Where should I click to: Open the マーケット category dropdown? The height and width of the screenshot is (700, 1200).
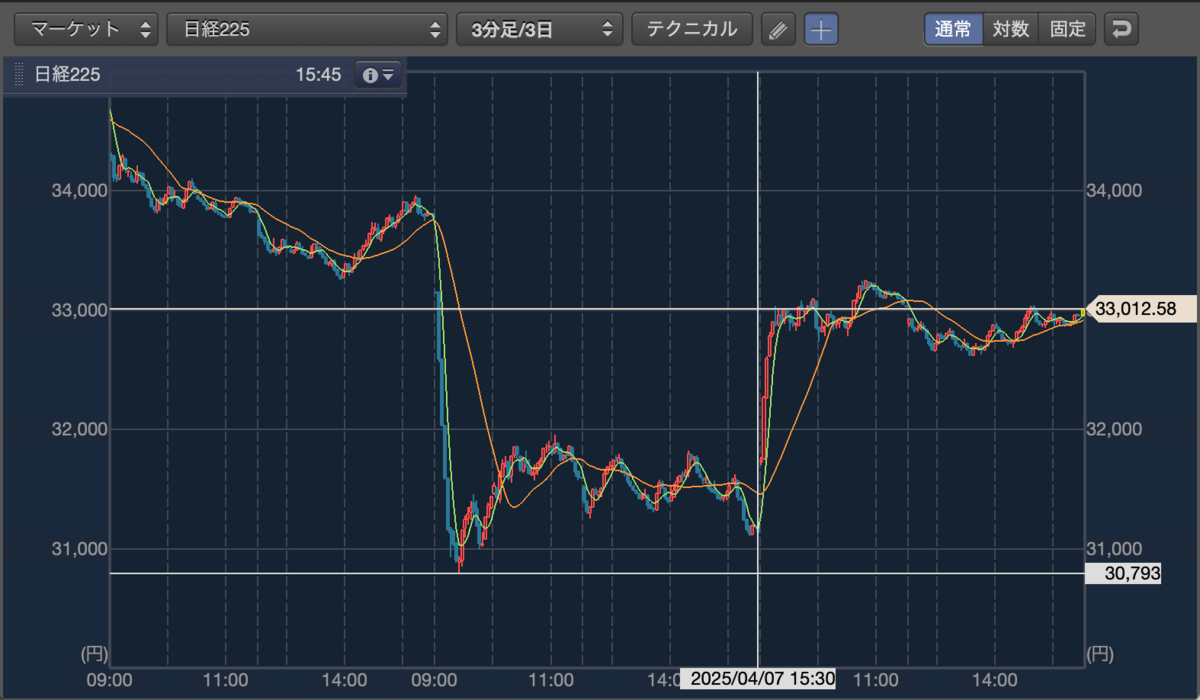coord(87,29)
